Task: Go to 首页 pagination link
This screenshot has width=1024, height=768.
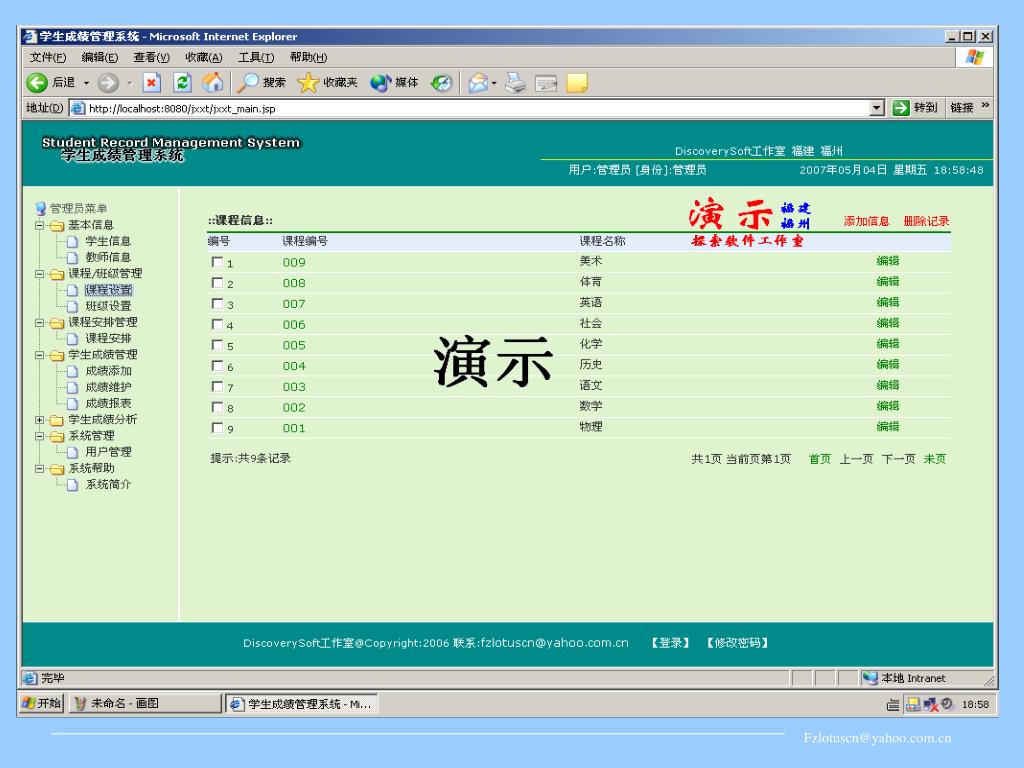Action: coord(820,459)
